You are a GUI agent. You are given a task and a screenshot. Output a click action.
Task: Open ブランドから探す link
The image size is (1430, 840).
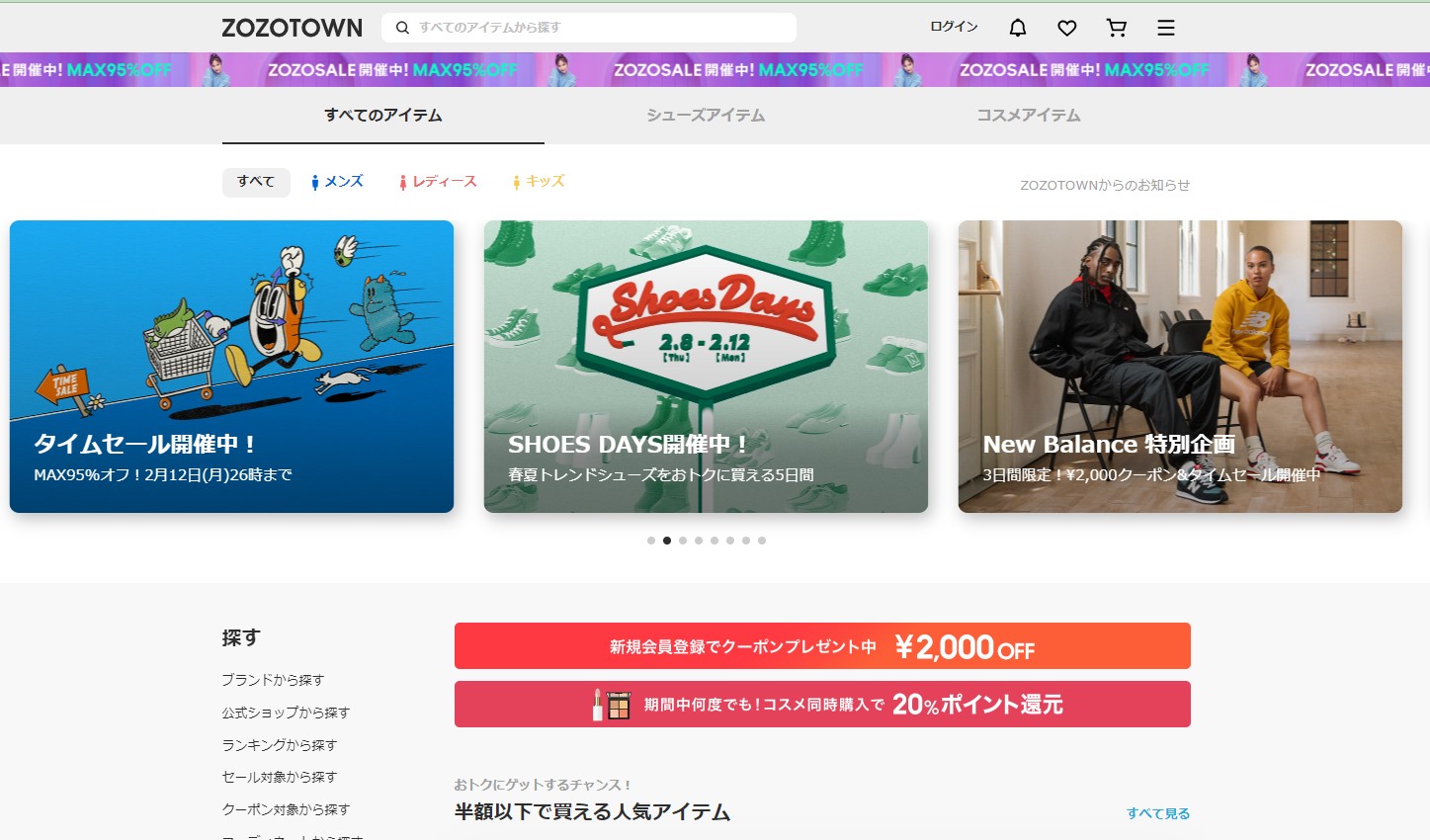click(x=273, y=680)
